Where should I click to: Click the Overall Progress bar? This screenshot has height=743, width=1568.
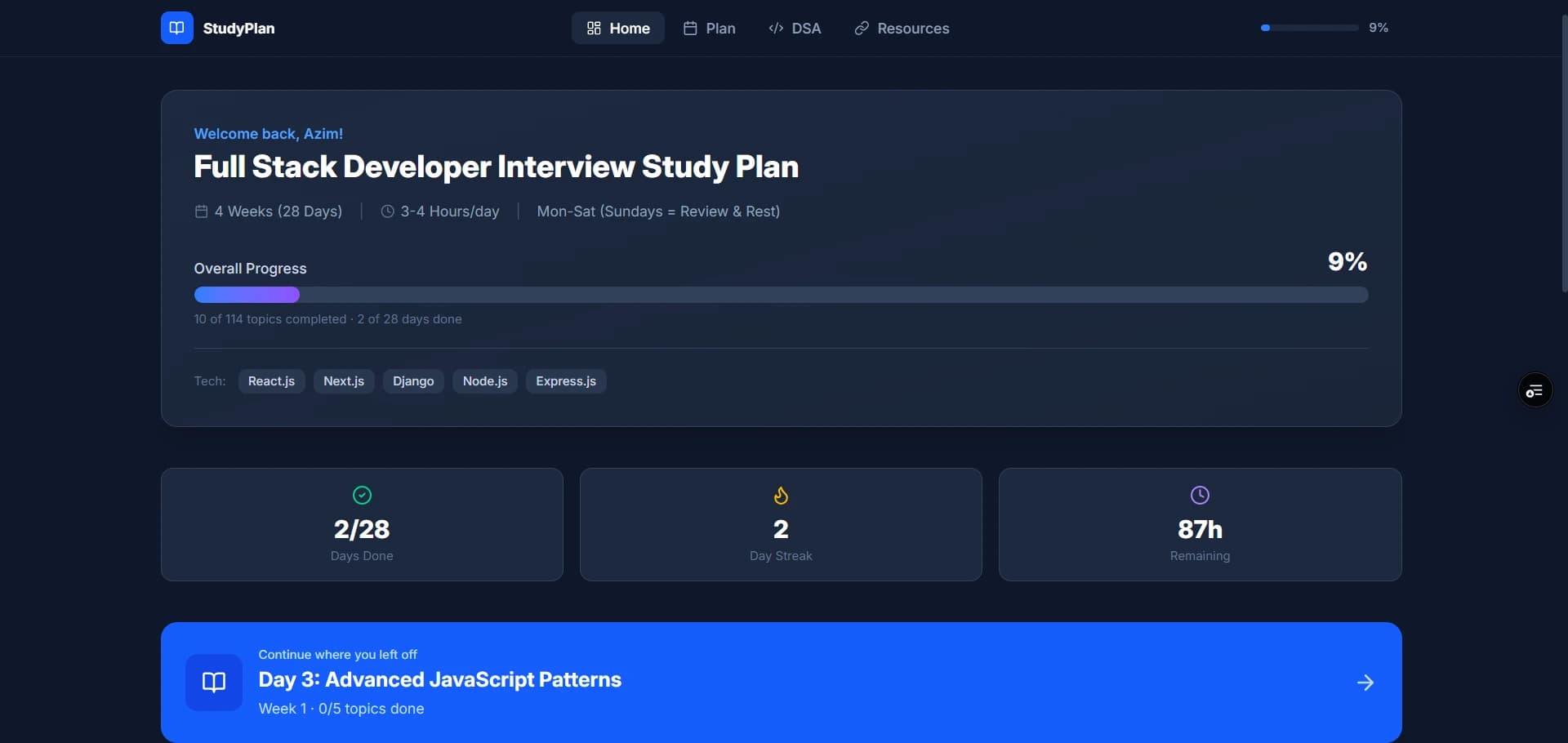(x=780, y=295)
